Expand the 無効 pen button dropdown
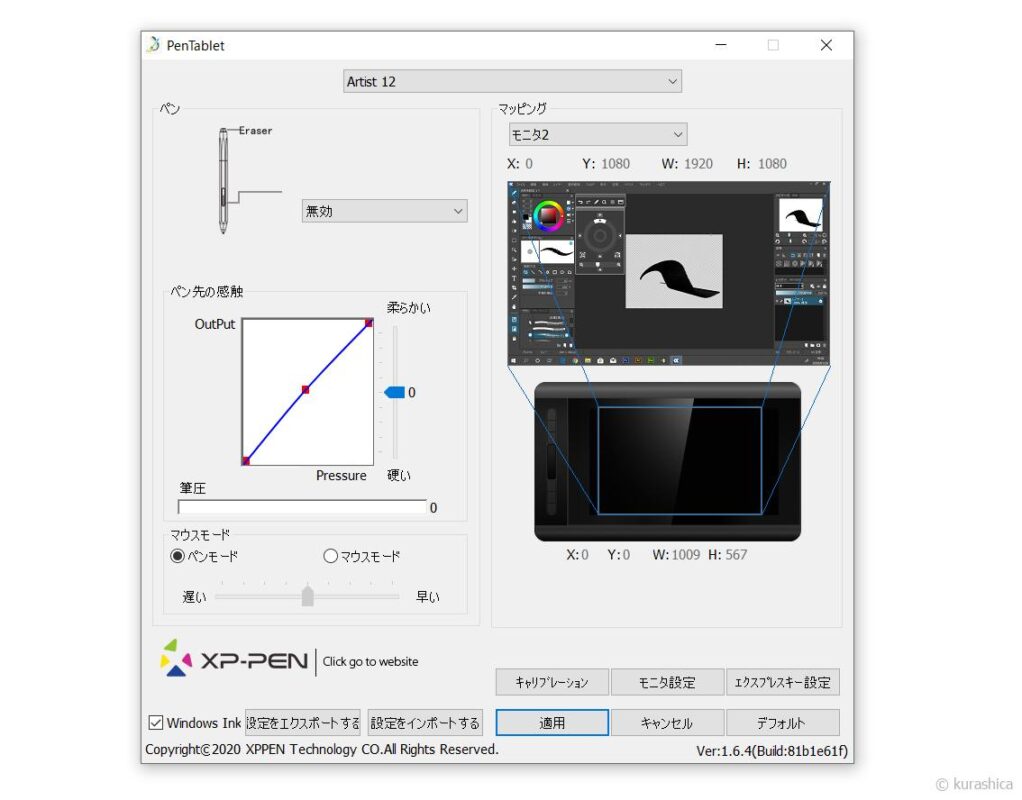This screenshot has height=800, width=1022. (x=384, y=211)
